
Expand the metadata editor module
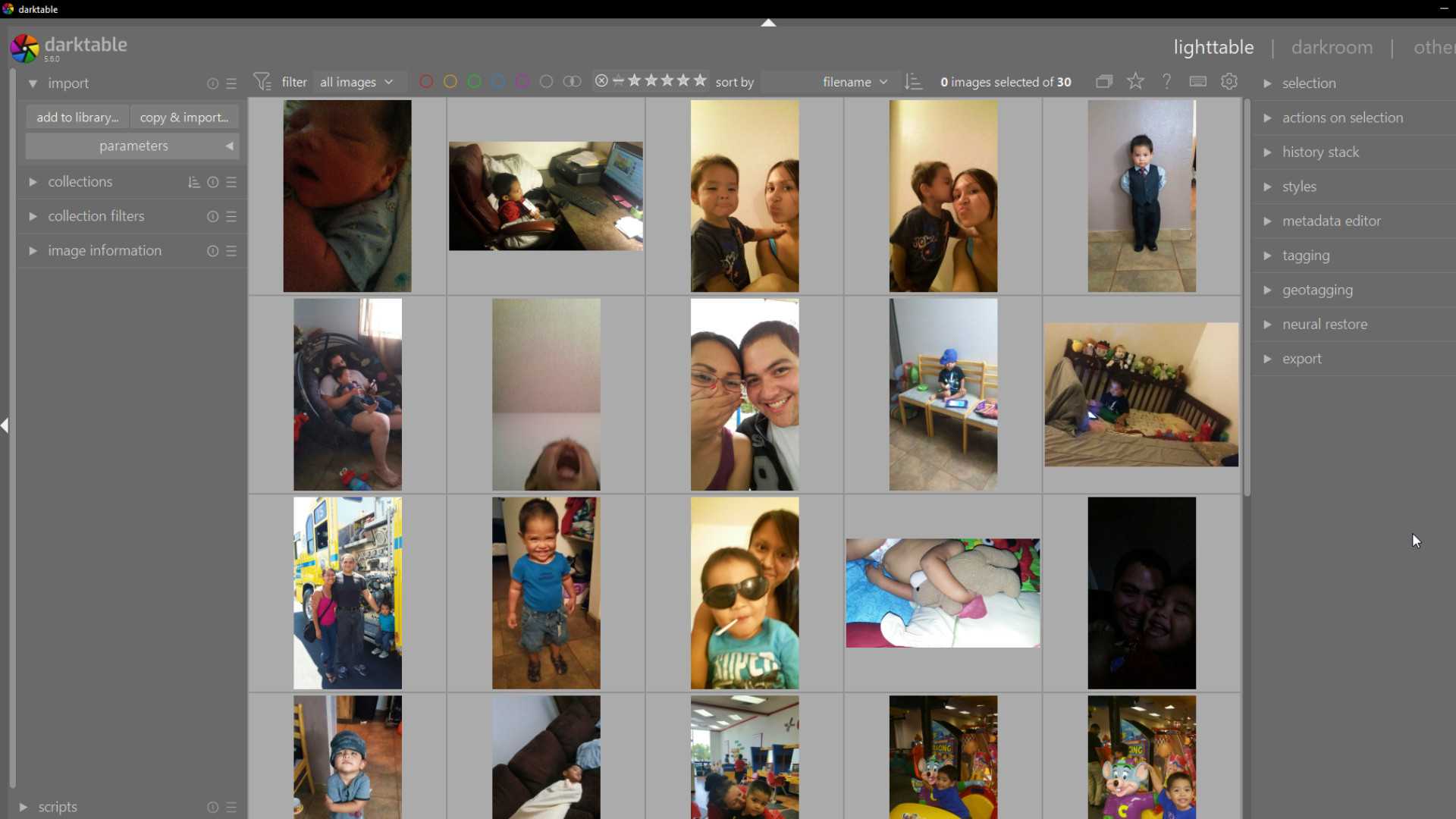[x=1266, y=221]
